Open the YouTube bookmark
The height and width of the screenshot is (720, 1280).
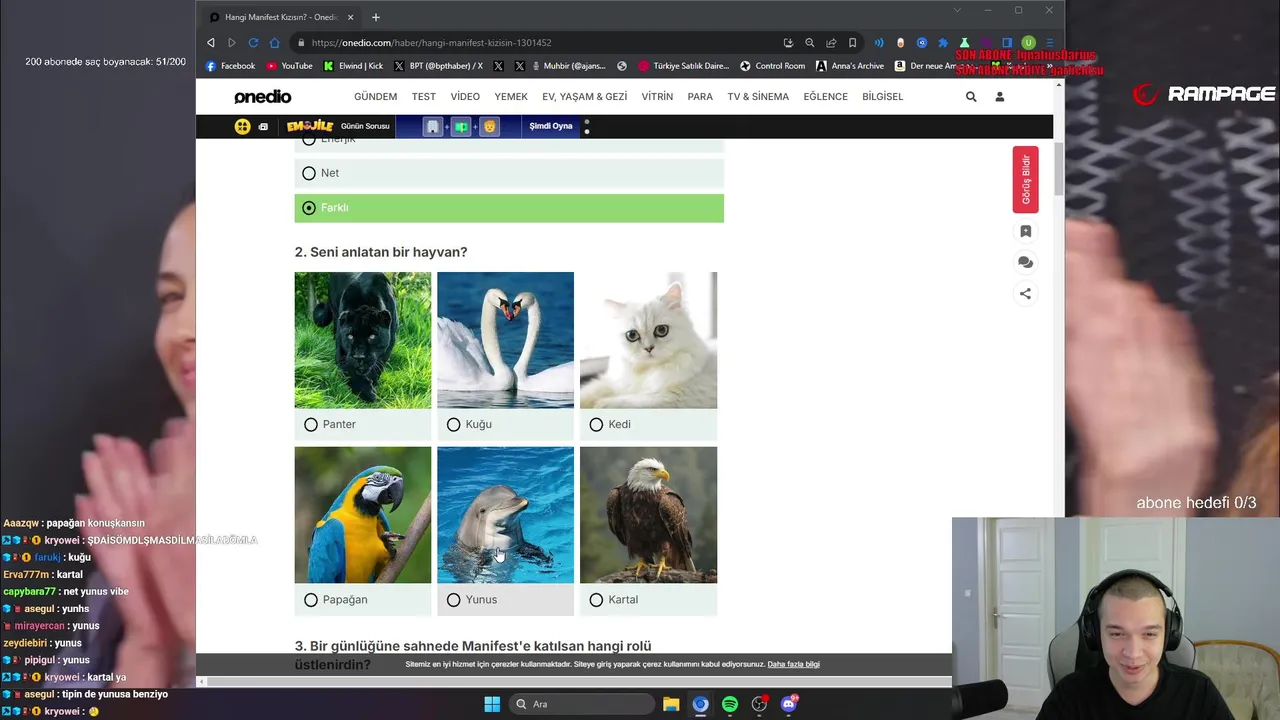(x=289, y=66)
